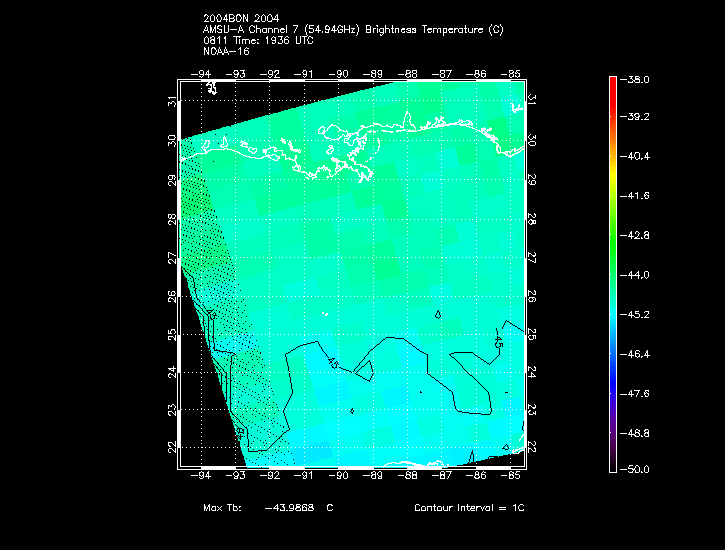The height and width of the screenshot is (550, 725).
Task: Click the 'NOAA-16' satellite label
Action: 226,51
